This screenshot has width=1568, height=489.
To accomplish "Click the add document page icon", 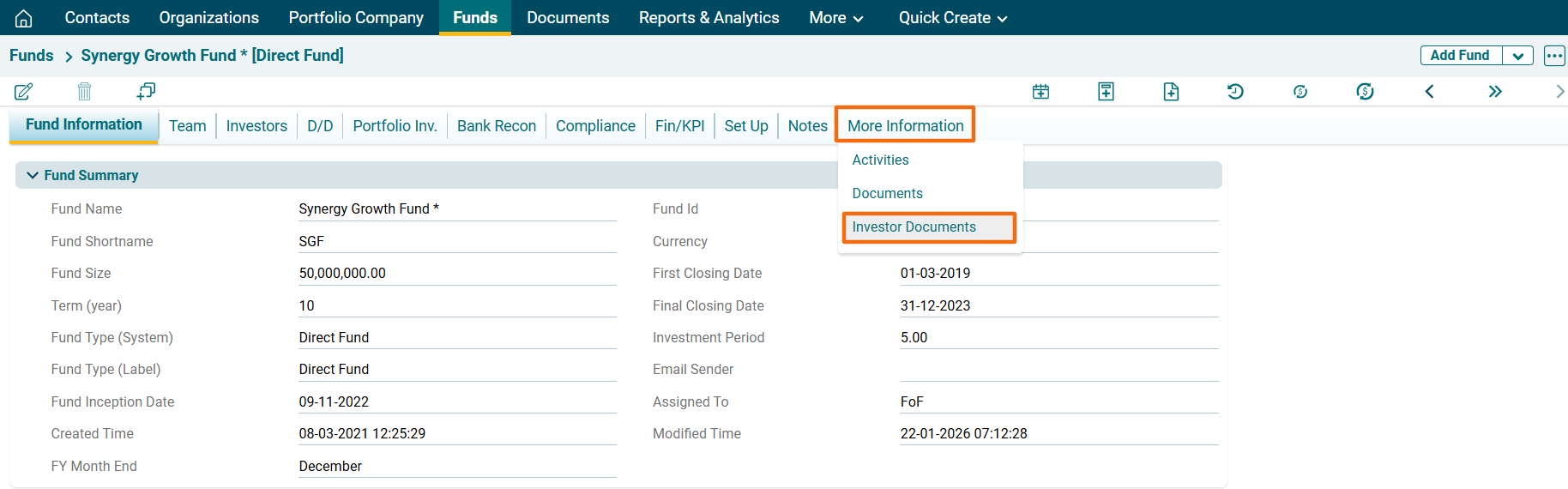I will [x=1171, y=92].
